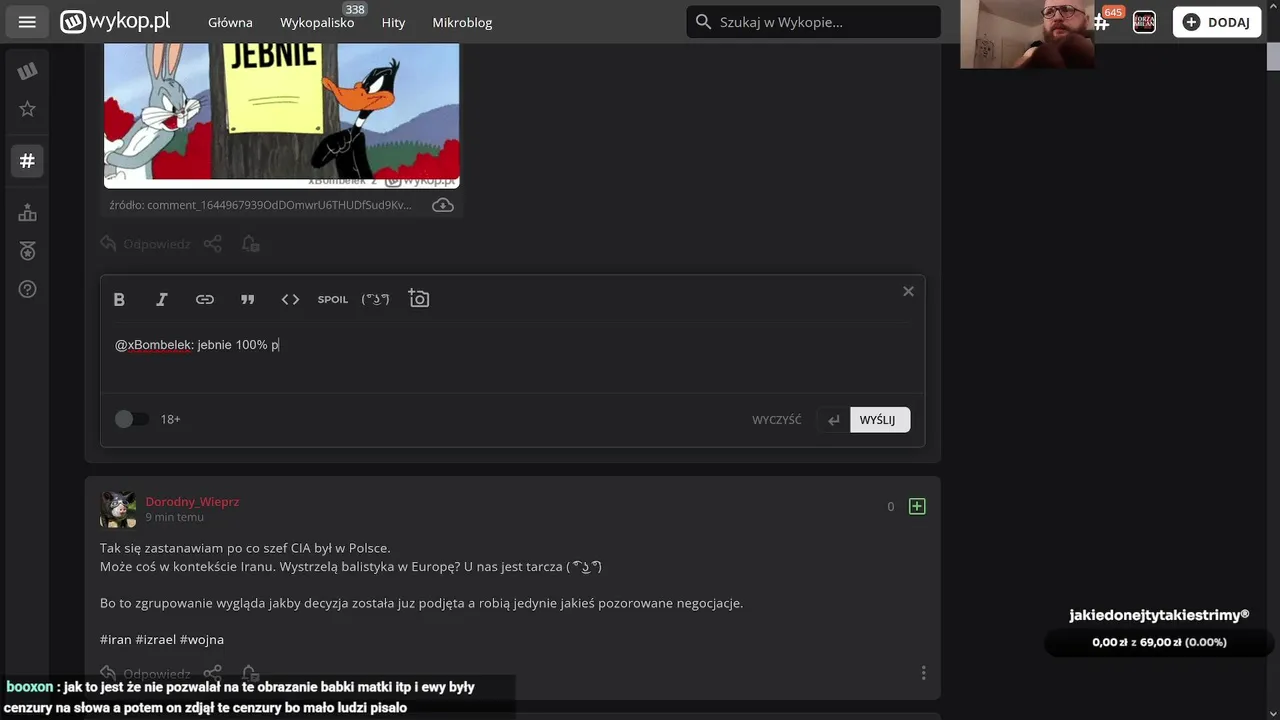Open Dorodny_Wieprz profile link
The width and height of the screenshot is (1280, 720).
coord(192,502)
